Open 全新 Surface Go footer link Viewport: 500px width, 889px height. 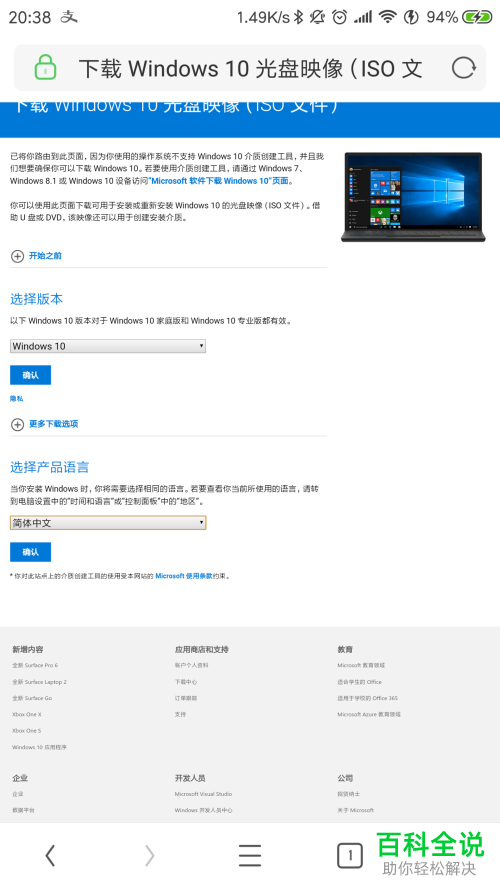click(32, 698)
